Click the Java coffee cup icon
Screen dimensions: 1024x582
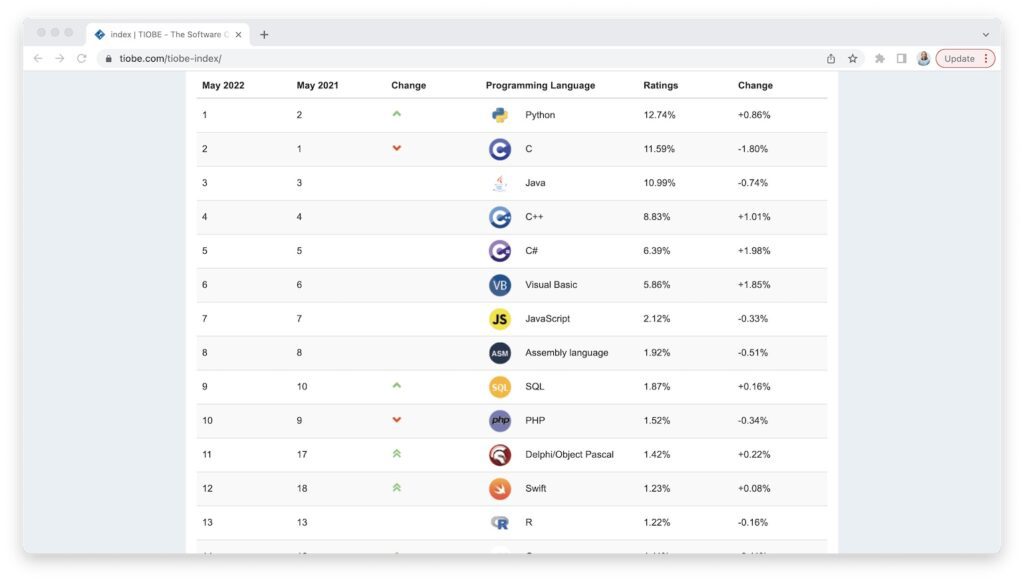pos(500,183)
